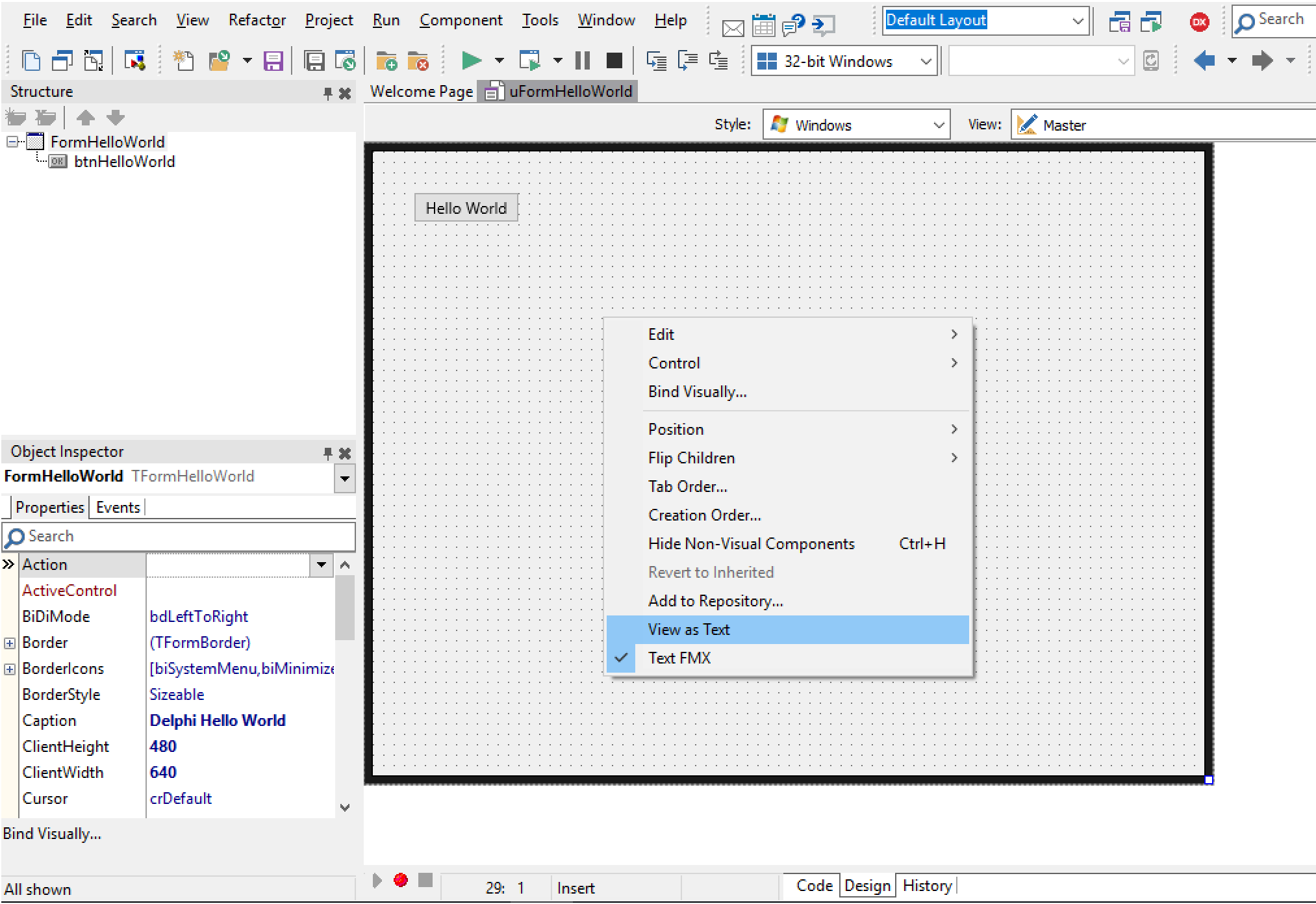This screenshot has height=904, width=1316.
Task: Open the 32-bit Windows platform dropdown
Action: tap(926, 61)
